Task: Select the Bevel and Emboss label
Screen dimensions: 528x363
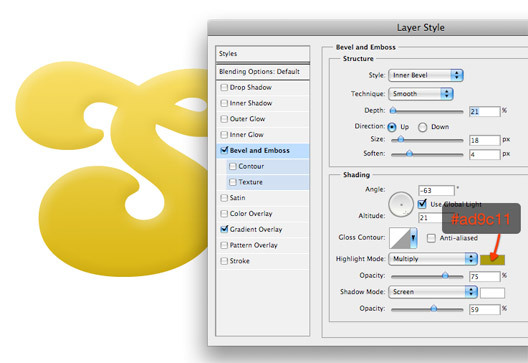Action: click(259, 151)
